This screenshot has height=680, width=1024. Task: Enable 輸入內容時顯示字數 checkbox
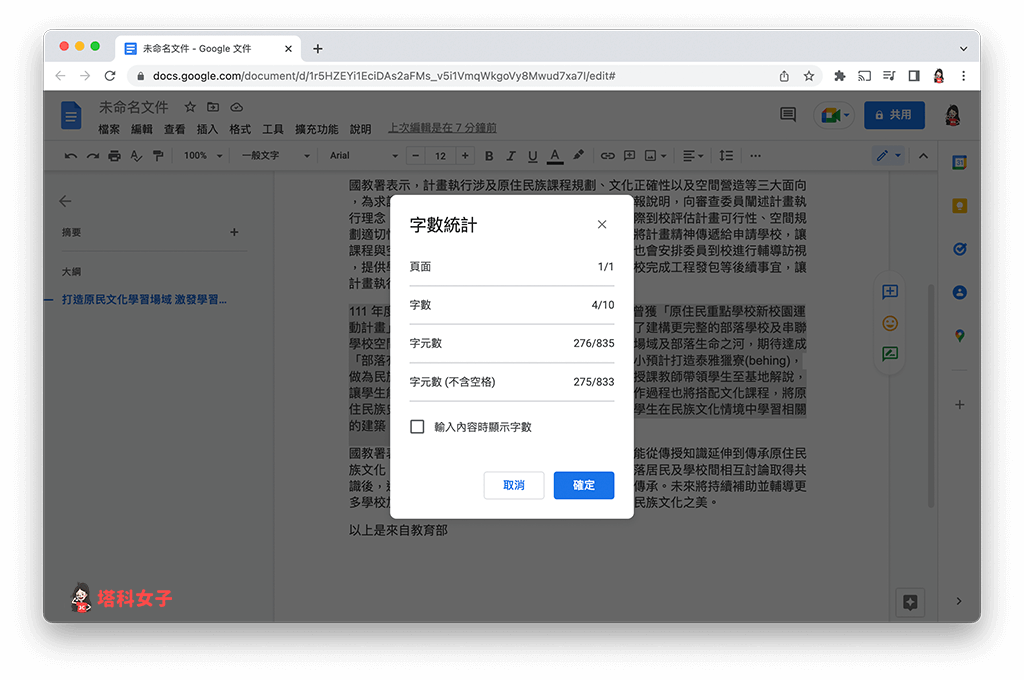[417, 426]
